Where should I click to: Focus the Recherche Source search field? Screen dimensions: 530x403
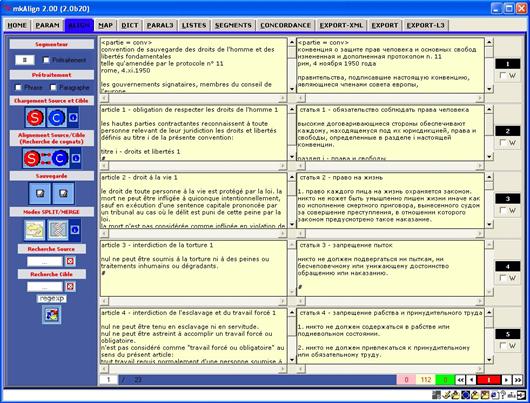45,261
